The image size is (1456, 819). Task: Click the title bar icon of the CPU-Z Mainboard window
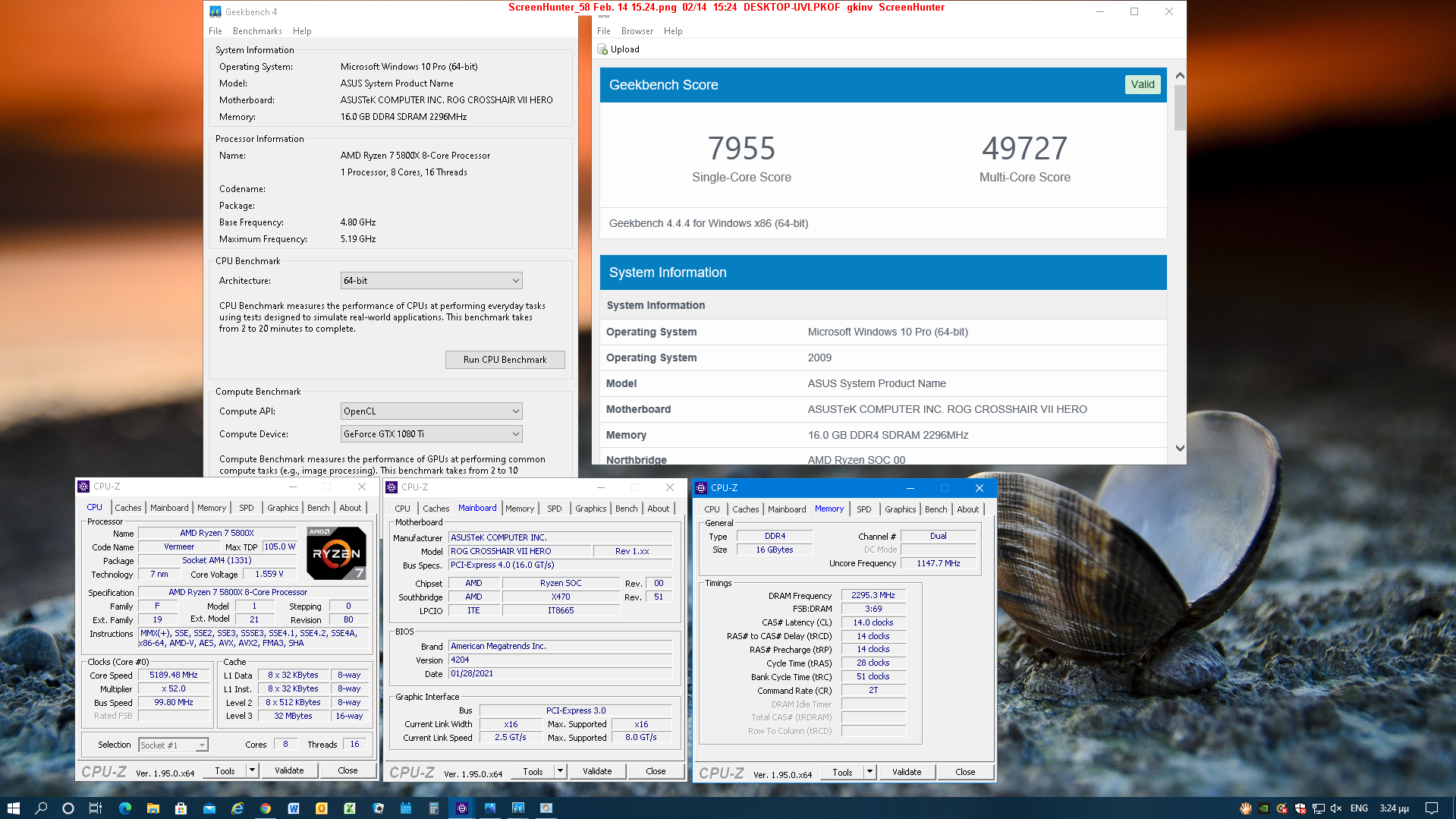point(392,487)
